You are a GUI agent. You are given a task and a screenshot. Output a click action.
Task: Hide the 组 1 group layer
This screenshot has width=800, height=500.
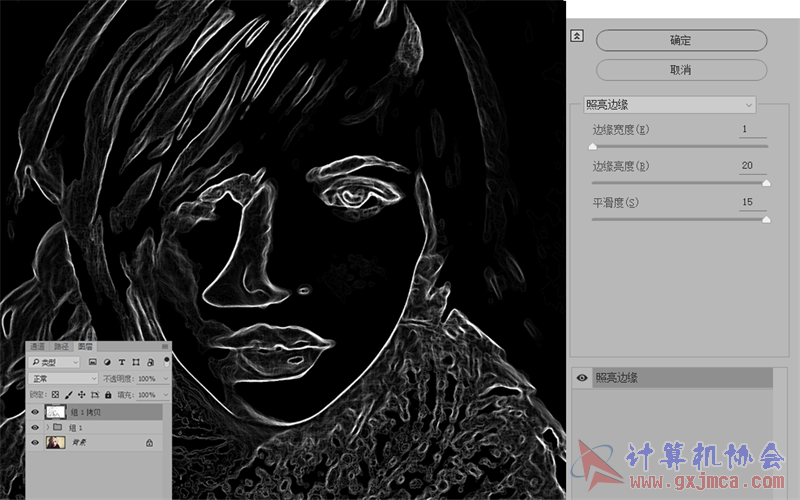(x=35, y=428)
